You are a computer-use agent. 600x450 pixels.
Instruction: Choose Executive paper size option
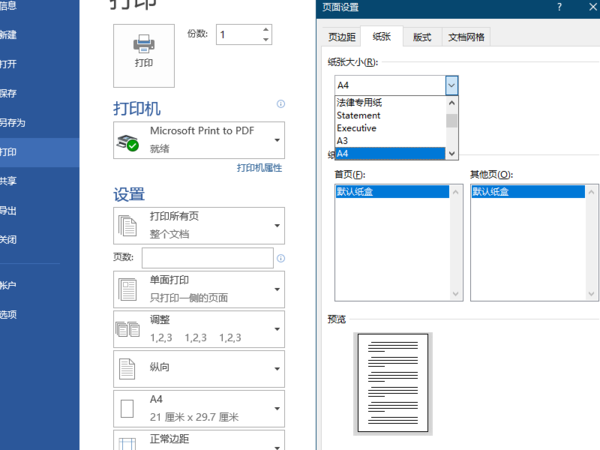coord(390,128)
